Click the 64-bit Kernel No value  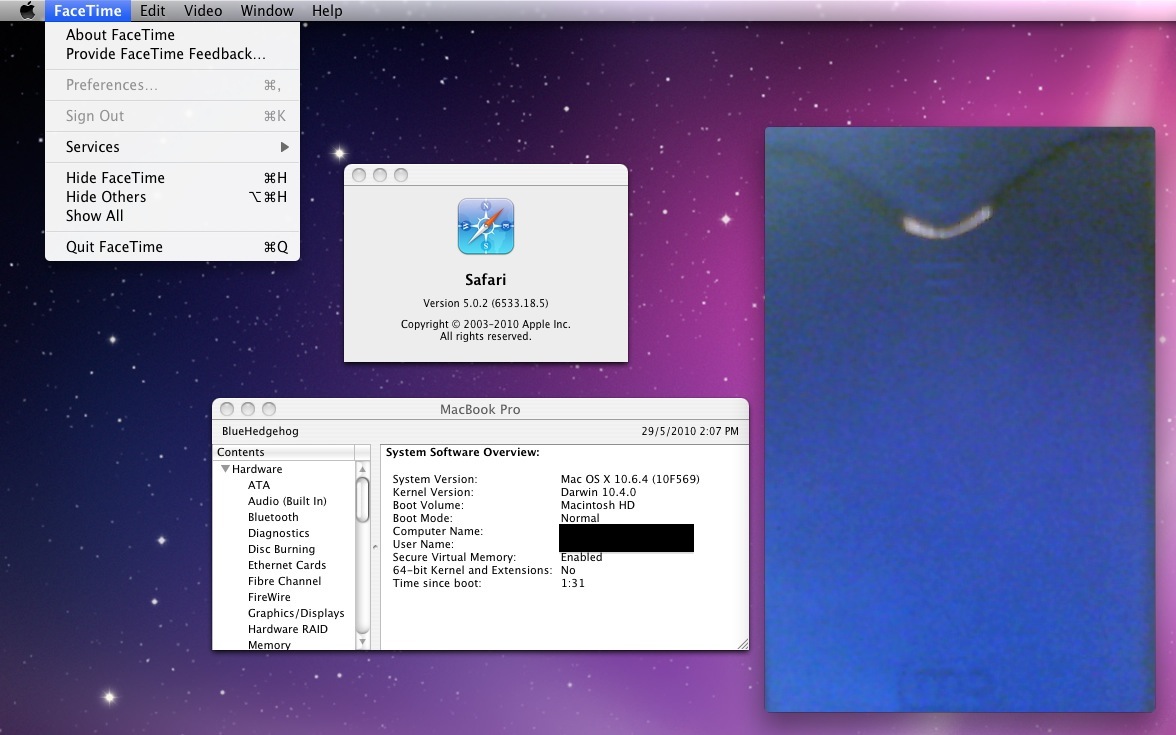(x=568, y=571)
